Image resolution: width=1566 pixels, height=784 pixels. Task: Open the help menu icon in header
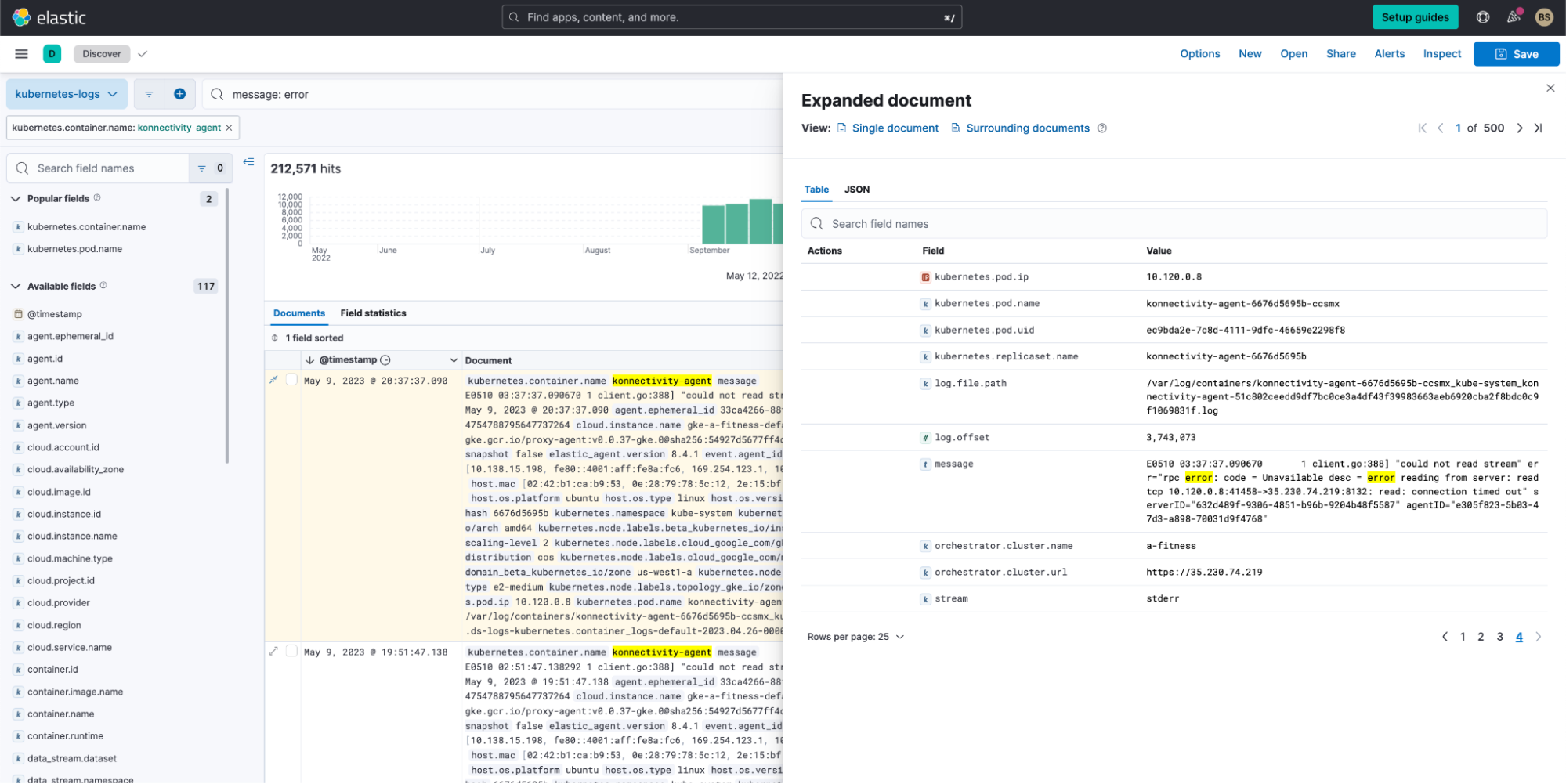[1482, 17]
